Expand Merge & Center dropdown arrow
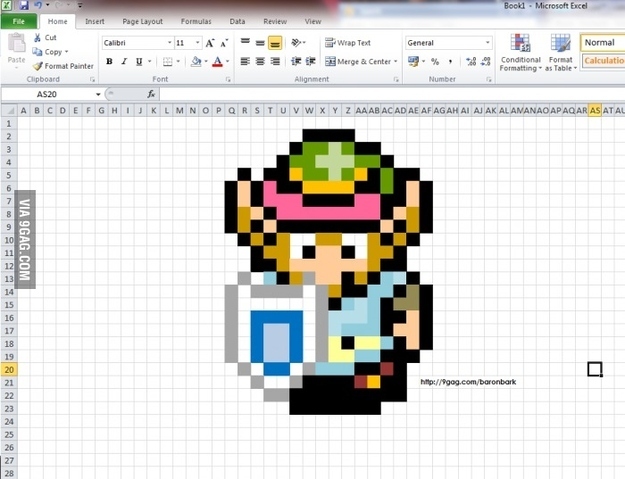This screenshot has height=479, width=625. [396, 61]
